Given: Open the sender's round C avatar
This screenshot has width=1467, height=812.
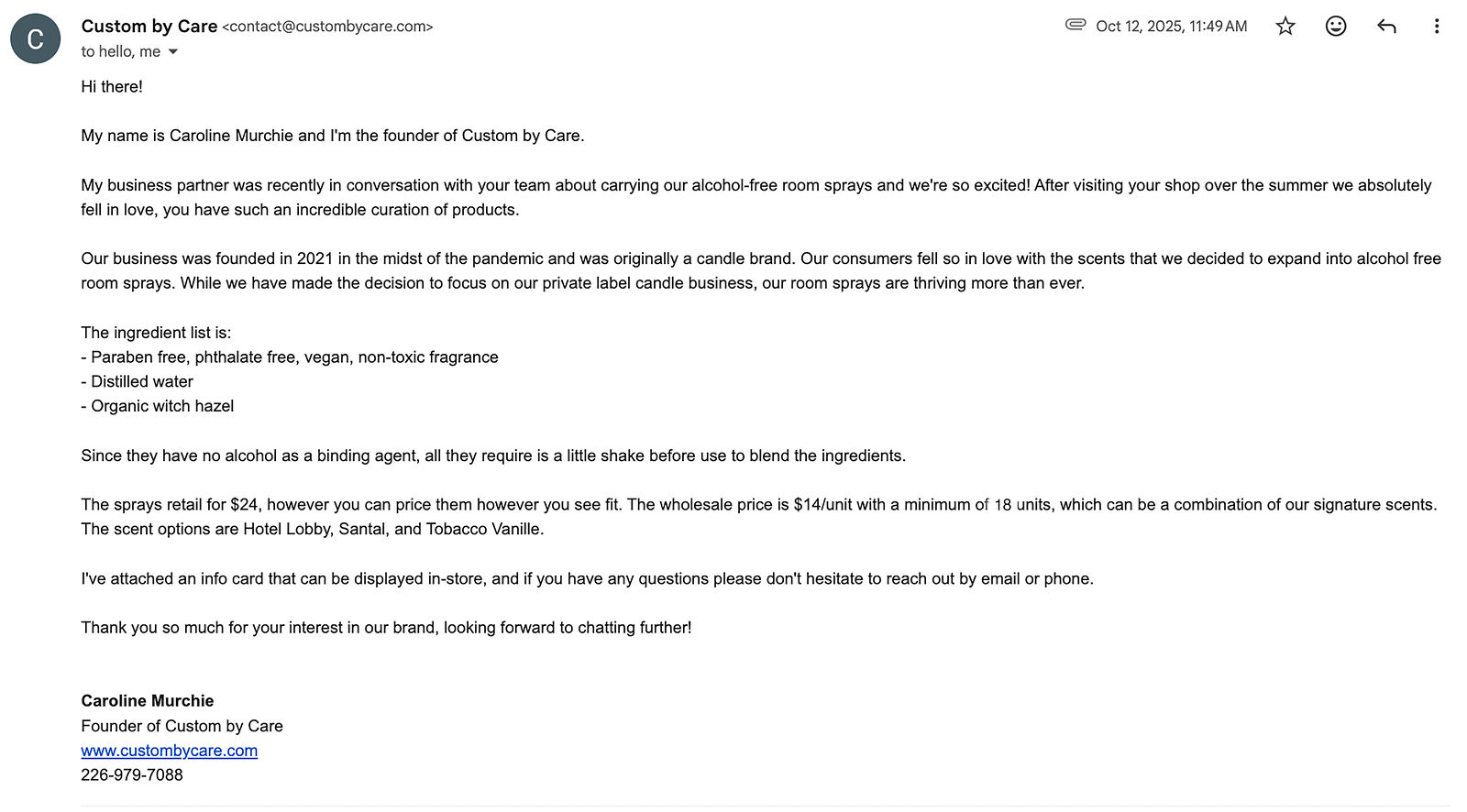Looking at the screenshot, I should tap(35, 38).
